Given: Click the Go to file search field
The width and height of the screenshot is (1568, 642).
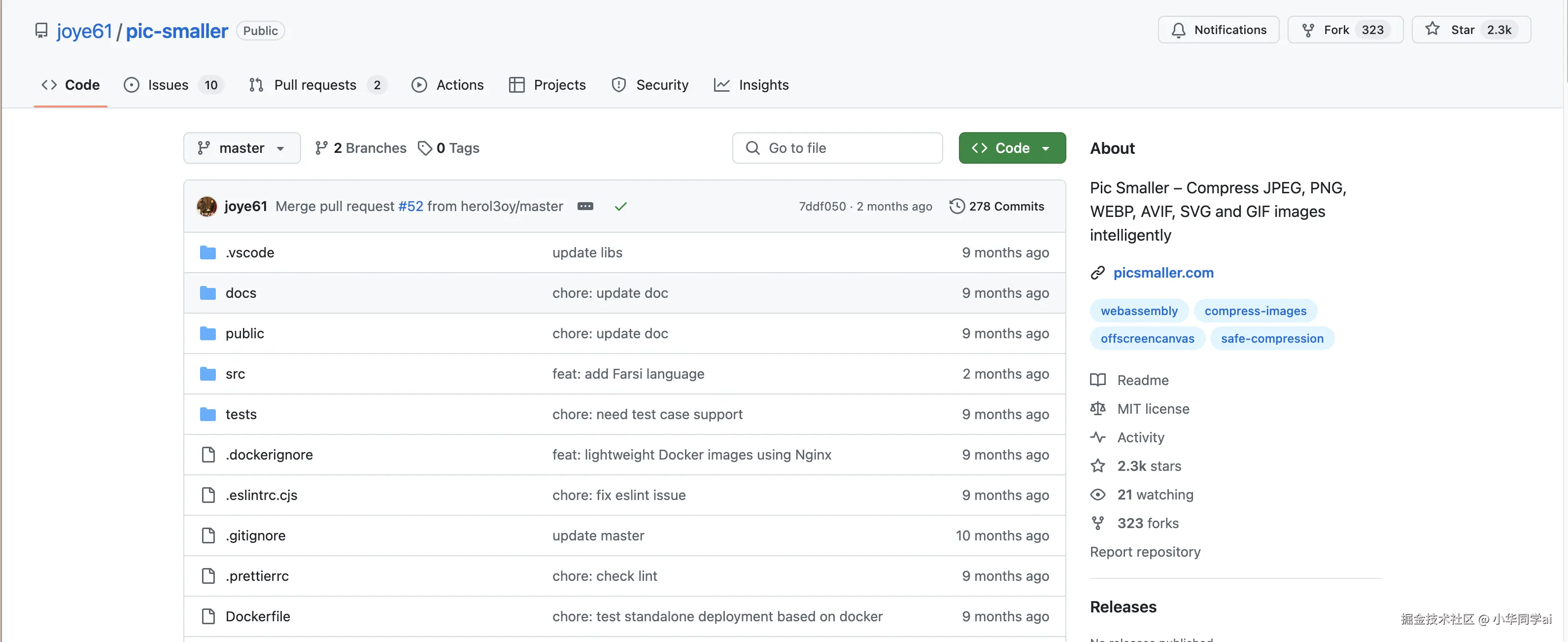Looking at the screenshot, I should coord(837,148).
